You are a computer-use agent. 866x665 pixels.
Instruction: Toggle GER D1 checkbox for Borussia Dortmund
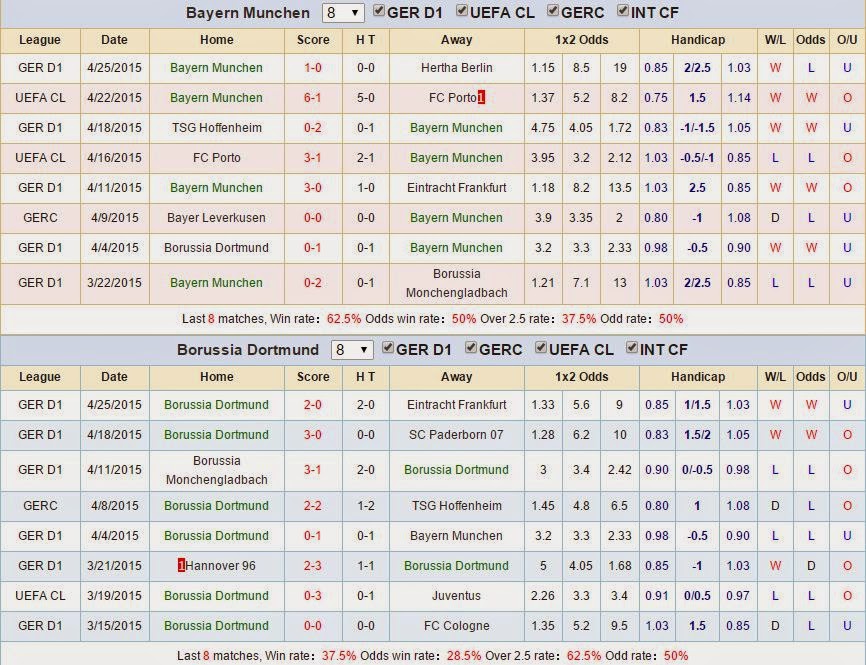click(388, 348)
